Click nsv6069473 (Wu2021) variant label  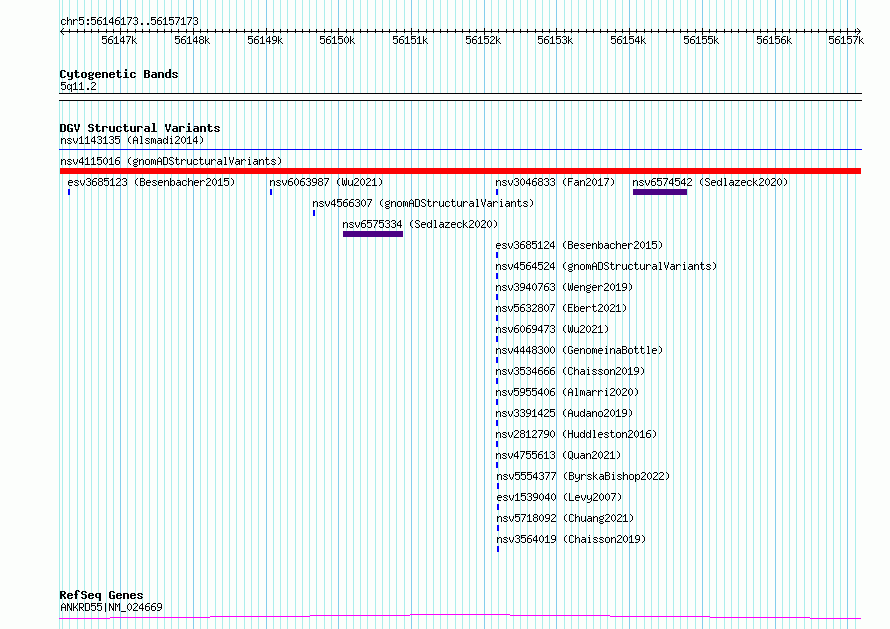pos(552,329)
